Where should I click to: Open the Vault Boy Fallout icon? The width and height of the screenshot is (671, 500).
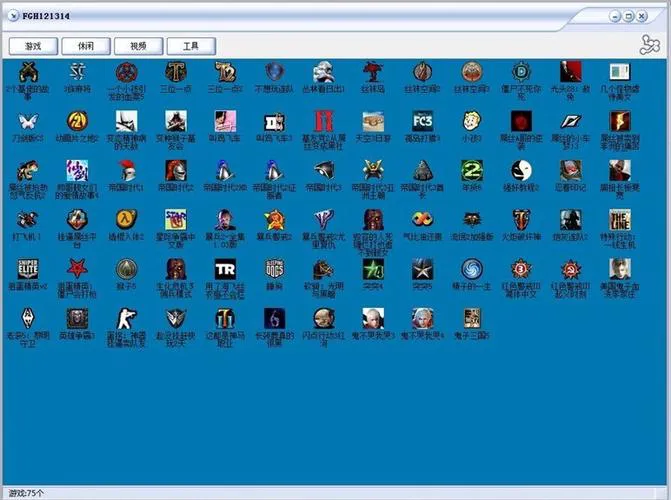[472, 122]
